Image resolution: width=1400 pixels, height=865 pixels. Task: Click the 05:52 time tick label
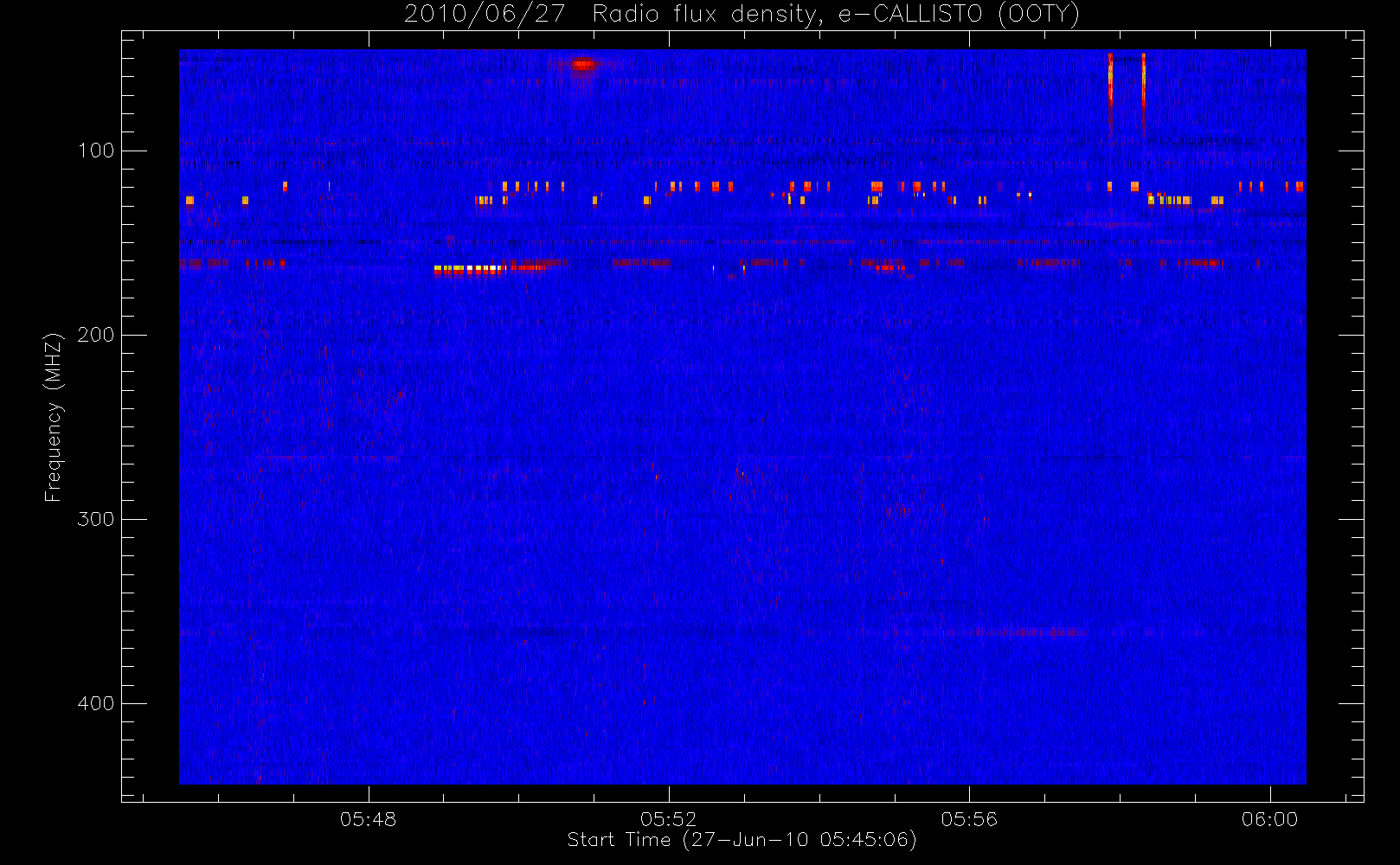[x=668, y=819]
